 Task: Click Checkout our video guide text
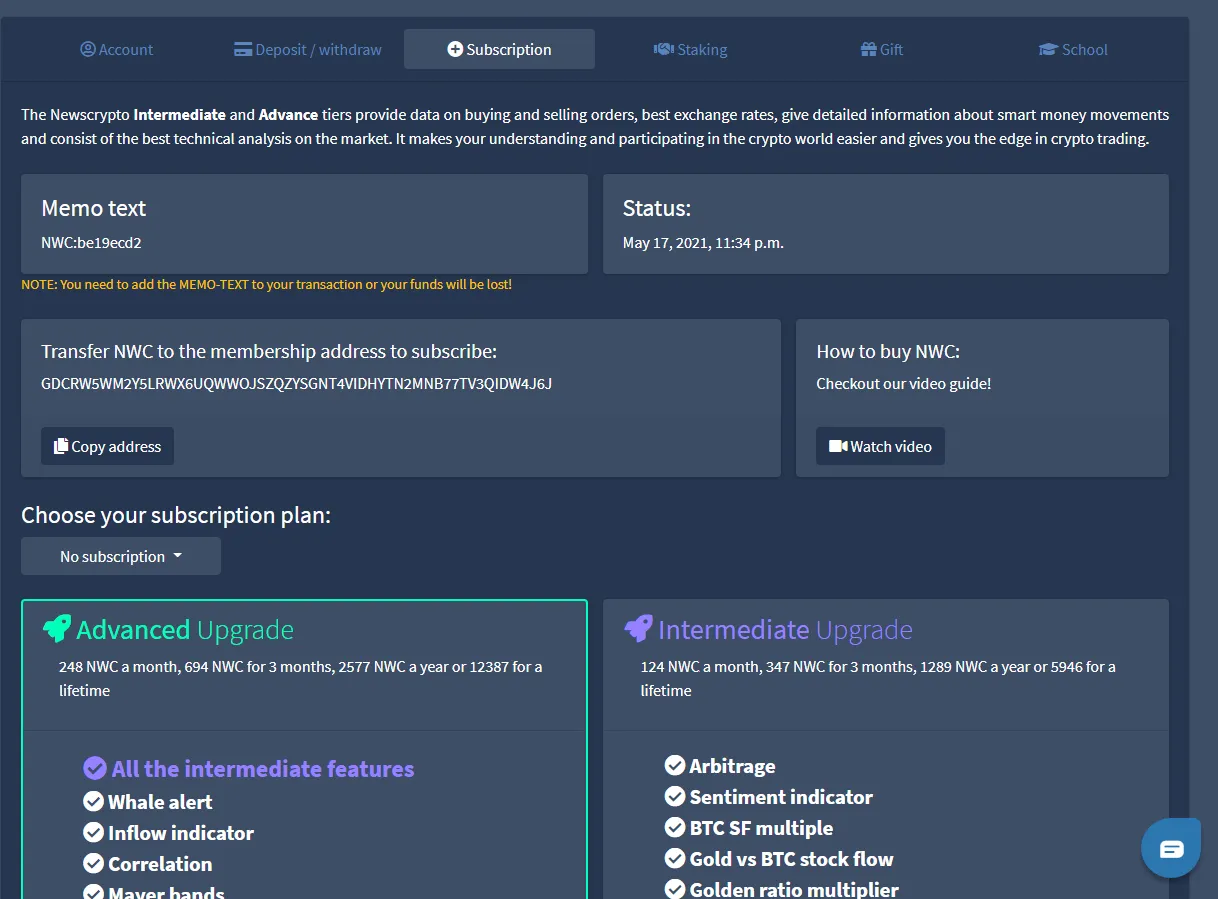[904, 383]
